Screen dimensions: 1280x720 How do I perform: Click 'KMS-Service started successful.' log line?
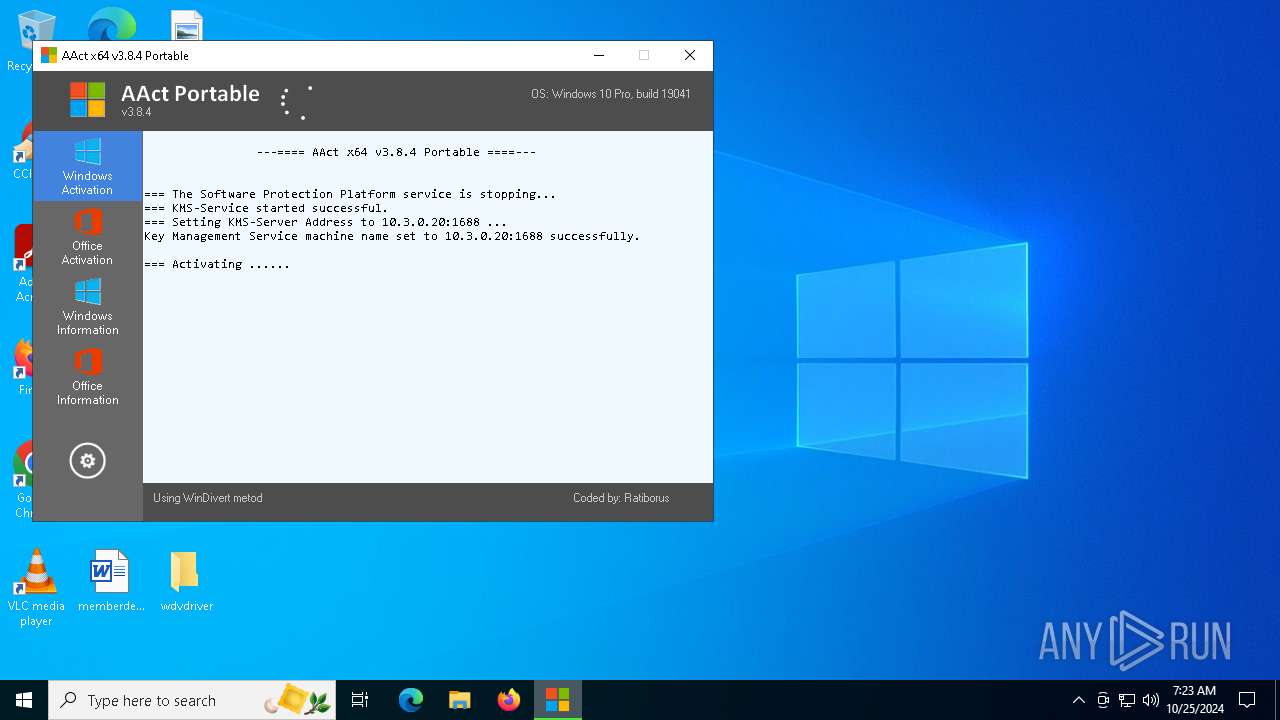point(266,208)
